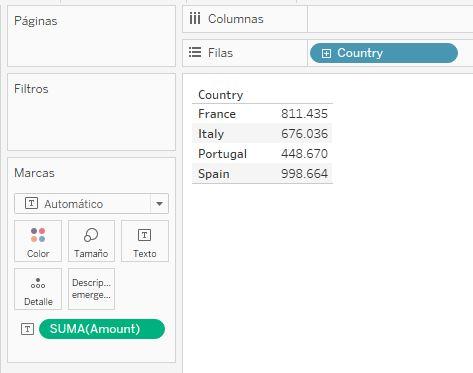
Task: Click the value 998.664
Action: [x=304, y=174]
